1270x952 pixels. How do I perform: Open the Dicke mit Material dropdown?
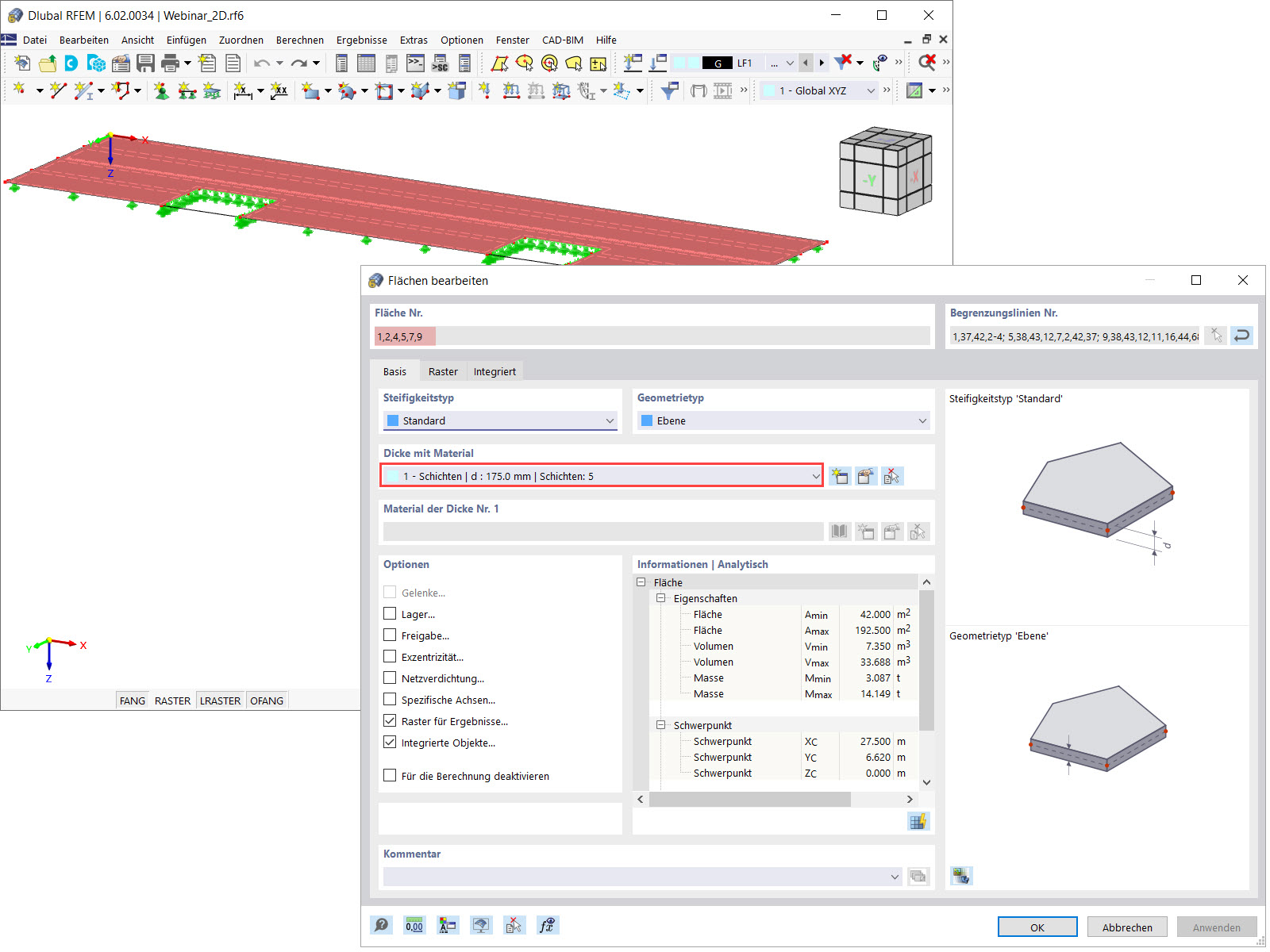click(602, 476)
